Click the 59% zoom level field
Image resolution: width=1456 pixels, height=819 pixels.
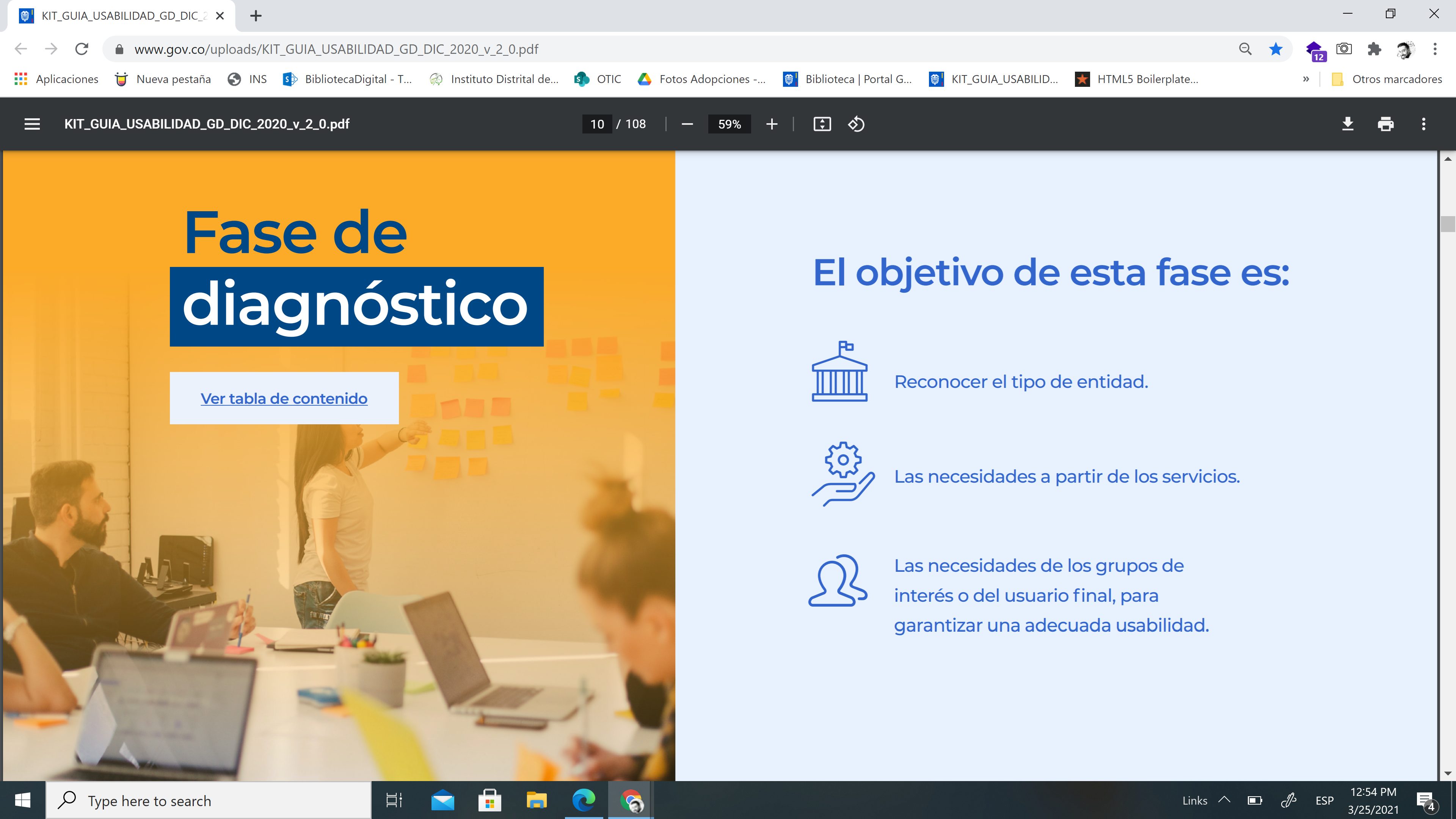click(730, 124)
